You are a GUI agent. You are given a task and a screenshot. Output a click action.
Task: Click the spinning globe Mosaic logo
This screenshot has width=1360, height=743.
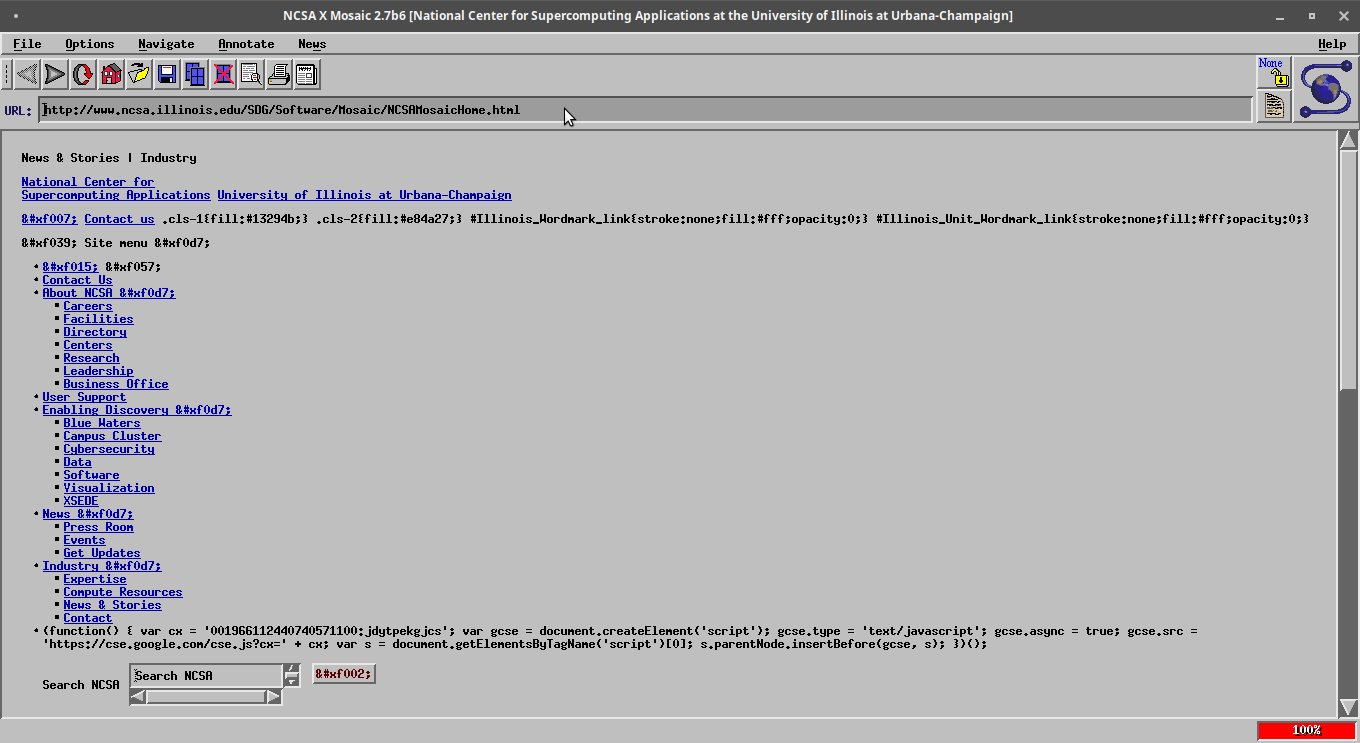click(x=1326, y=90)
